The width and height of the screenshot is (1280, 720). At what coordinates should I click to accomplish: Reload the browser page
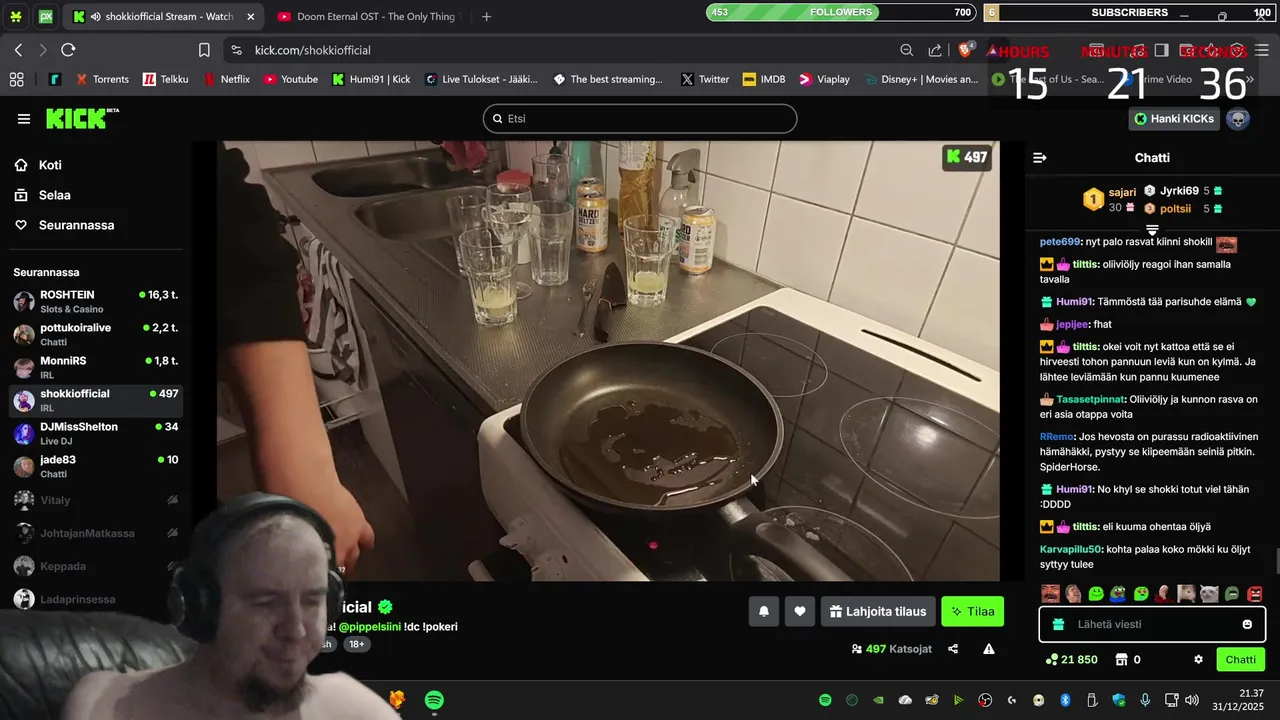point(68,50)
